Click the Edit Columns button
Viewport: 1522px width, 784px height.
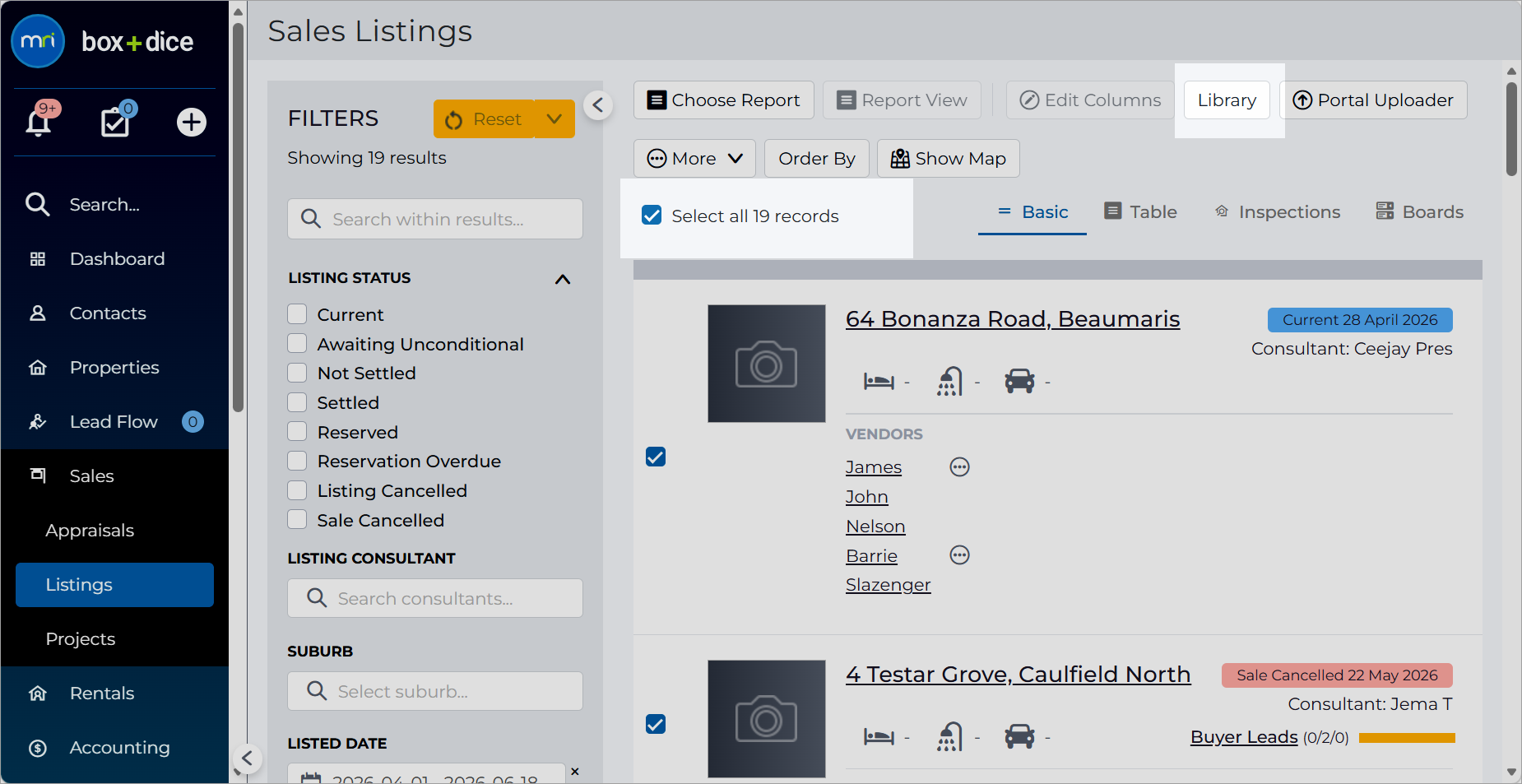(1091, 100)
